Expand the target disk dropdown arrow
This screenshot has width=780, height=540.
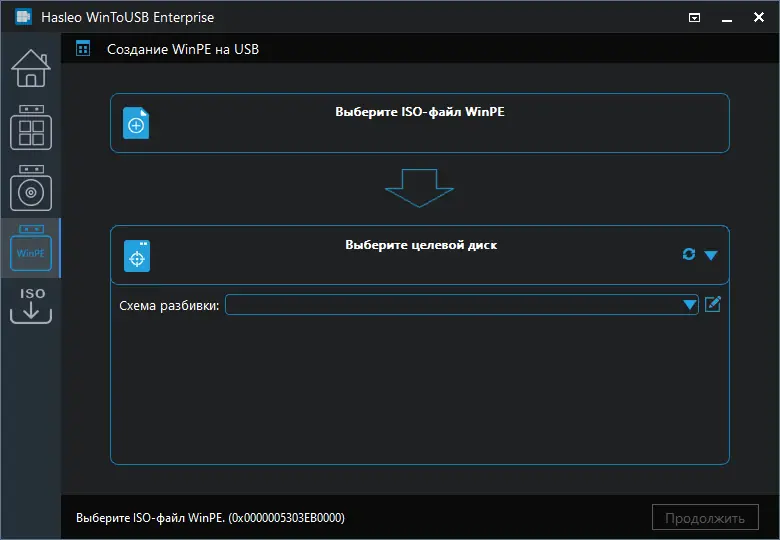(711, 255)
